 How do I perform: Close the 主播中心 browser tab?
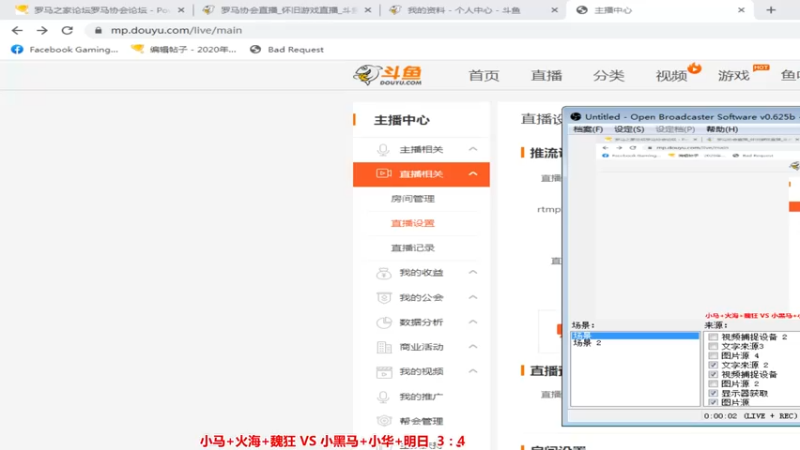[741, 10]
